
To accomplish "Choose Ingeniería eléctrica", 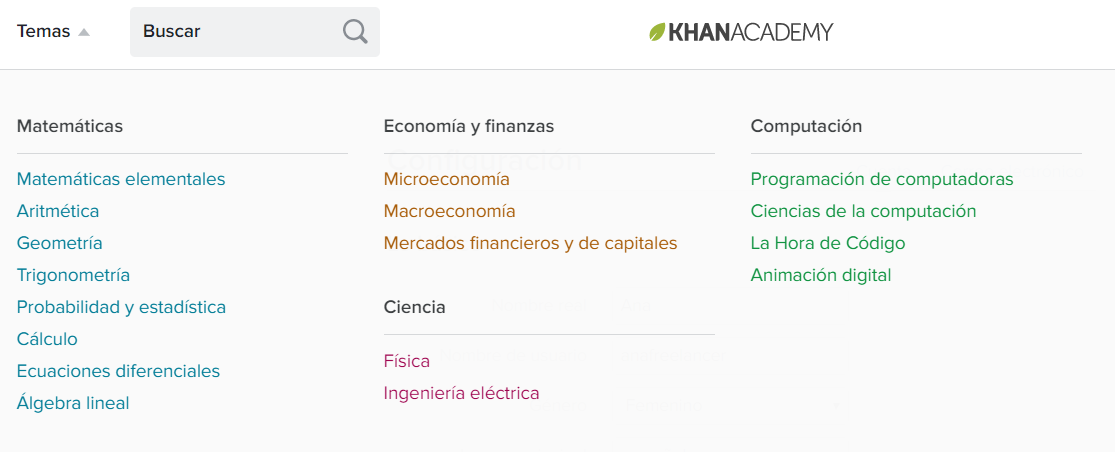I will 462,393.
